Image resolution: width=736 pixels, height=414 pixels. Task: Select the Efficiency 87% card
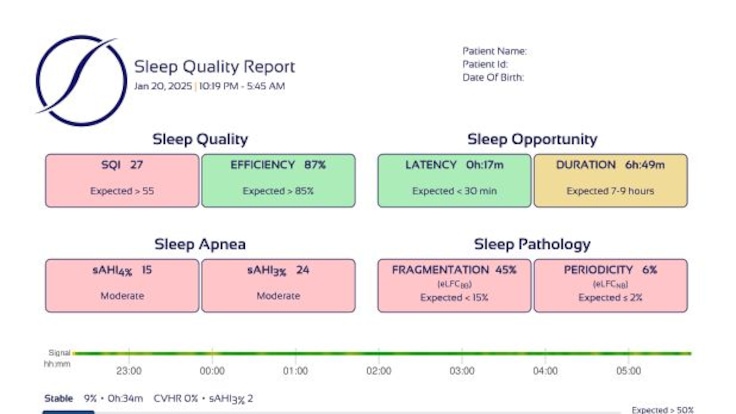click(278, 181)
